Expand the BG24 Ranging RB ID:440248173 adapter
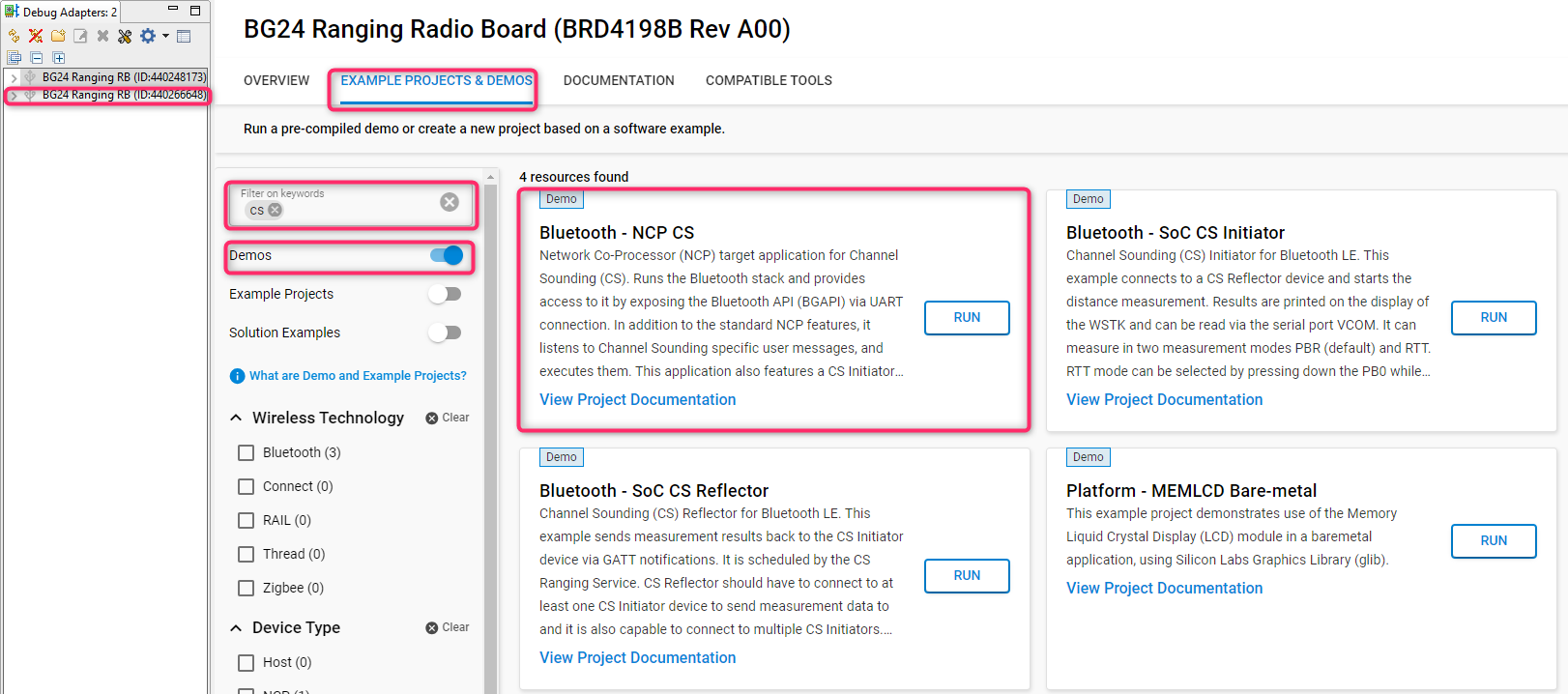This screenshot has height=694, width=1568. 14,77
